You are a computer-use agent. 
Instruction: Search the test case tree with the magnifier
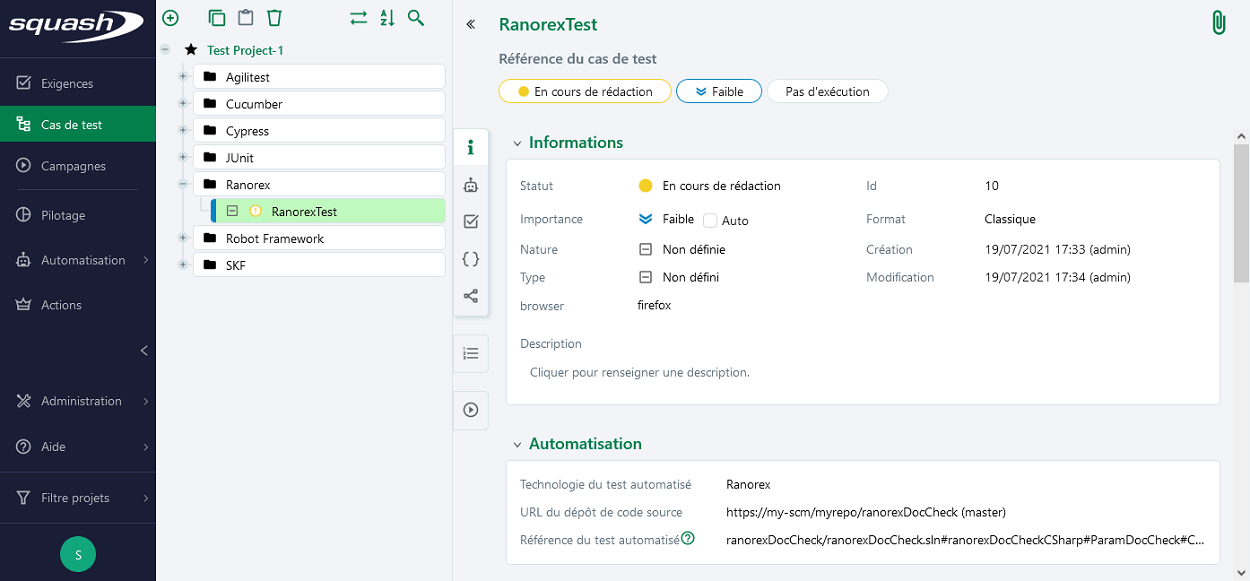tap(416, 18)
